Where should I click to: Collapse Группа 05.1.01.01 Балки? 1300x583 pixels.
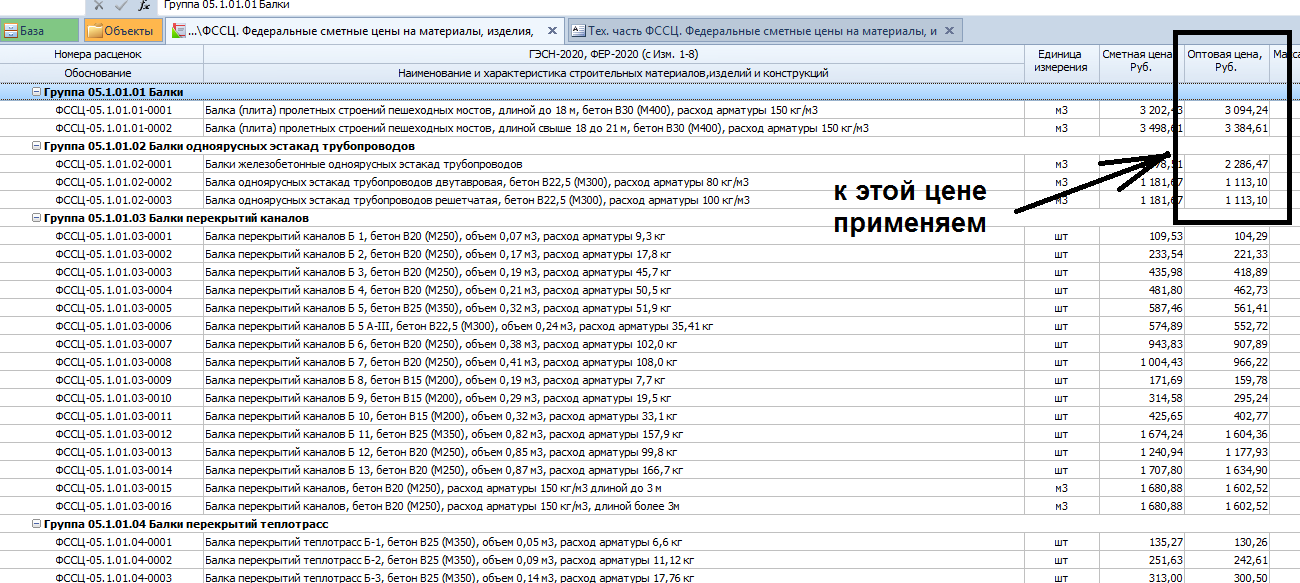pyautogui.click(x=37, y=92)
